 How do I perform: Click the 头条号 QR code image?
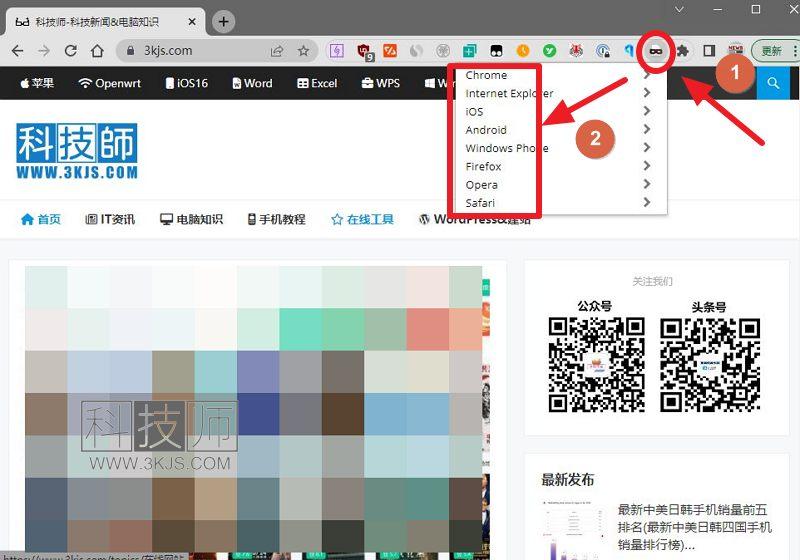click(x=710, y=364)
